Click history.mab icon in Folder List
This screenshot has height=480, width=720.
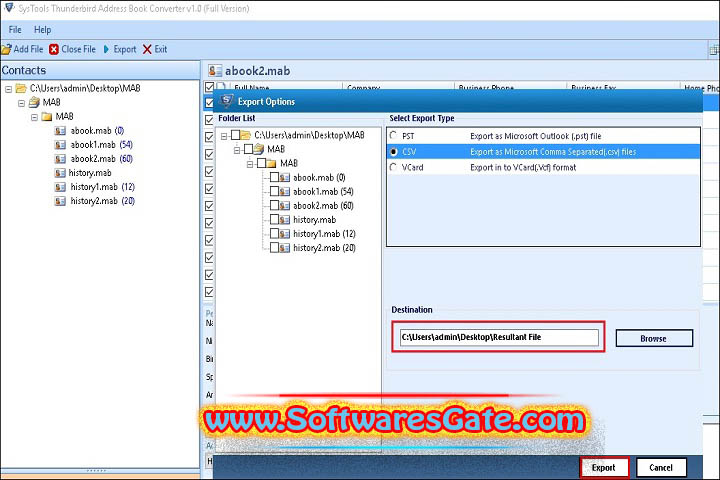(284, 220)
